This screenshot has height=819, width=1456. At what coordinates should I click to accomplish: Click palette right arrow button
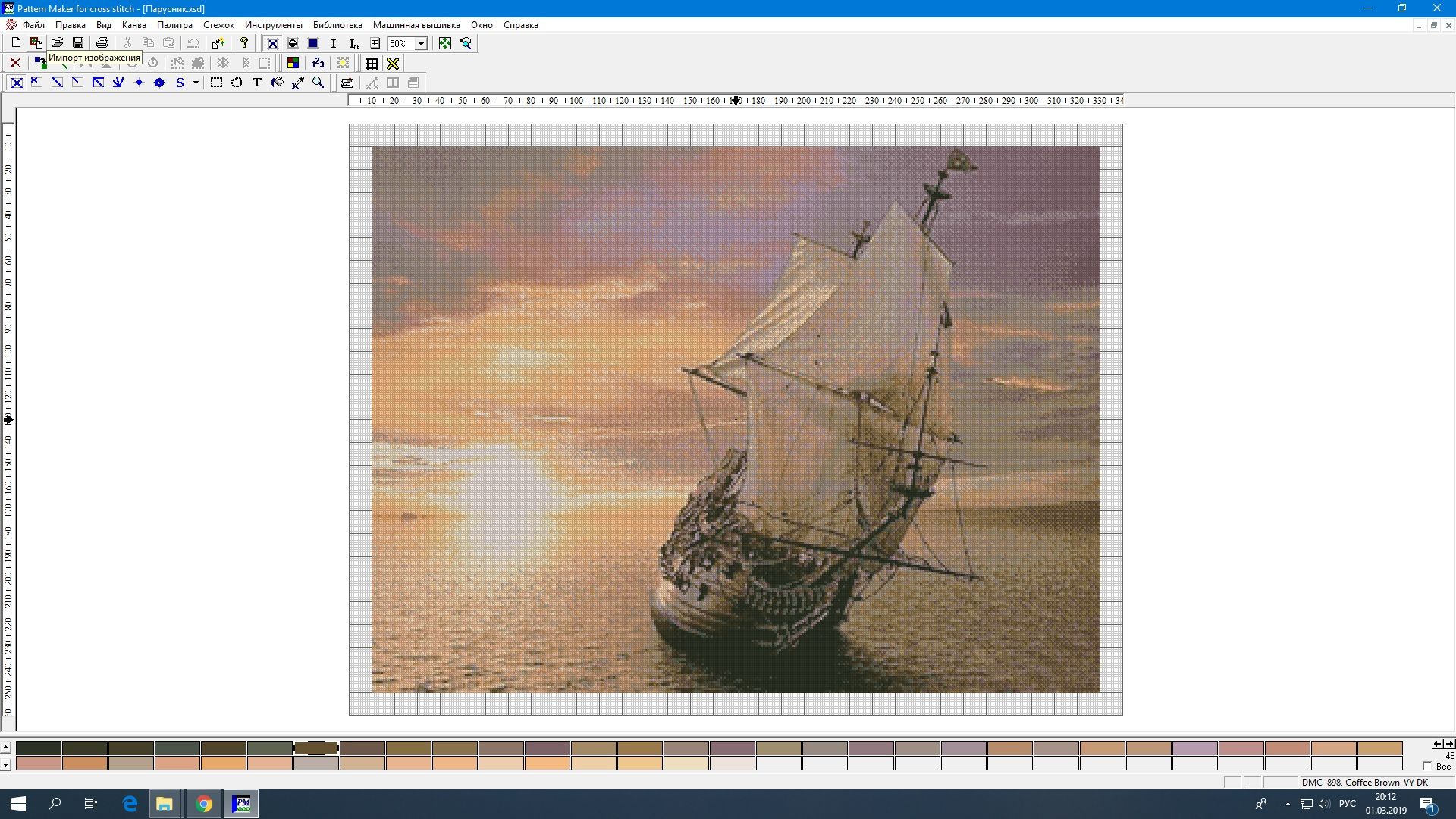pos(1448,744)
